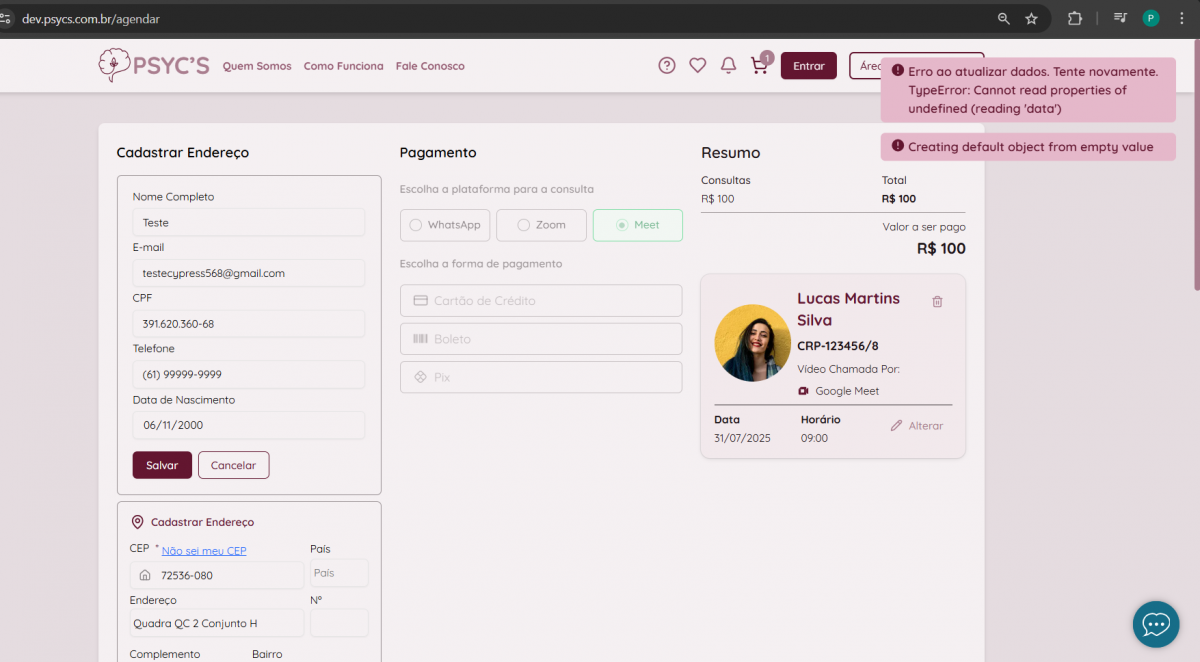Viewport: 1200px width, 662px height.
Task: Choose Boleto payment method
Action: click(541, 339)
